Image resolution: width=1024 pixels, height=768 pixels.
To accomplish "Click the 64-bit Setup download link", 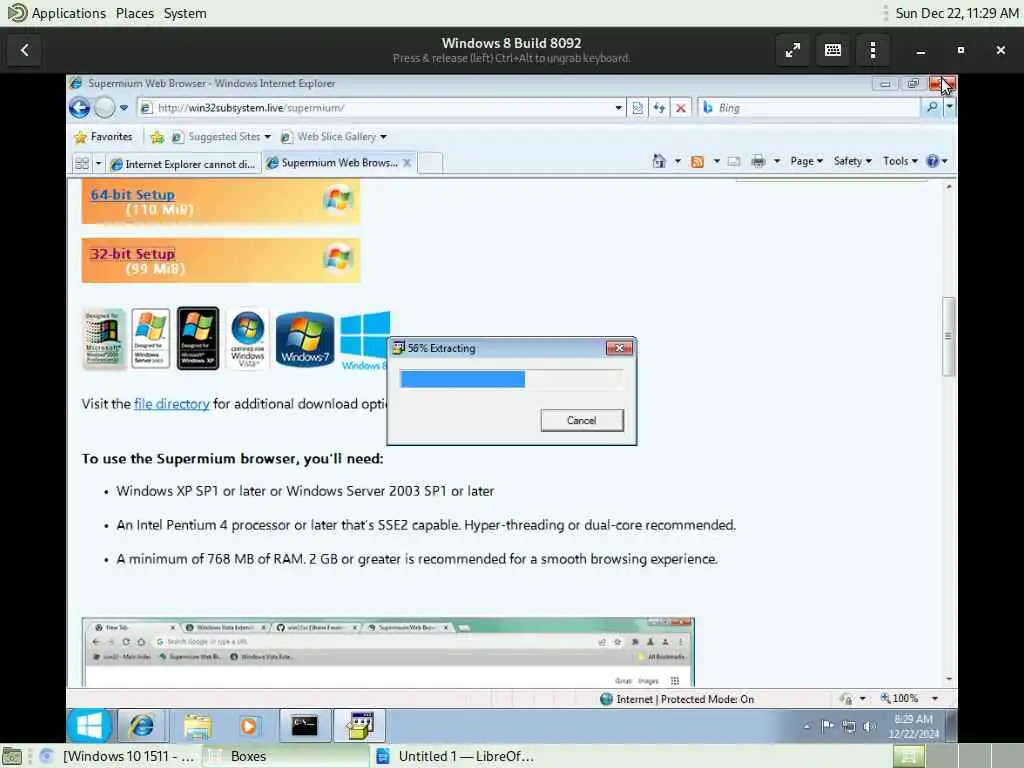I will [133, 195].
